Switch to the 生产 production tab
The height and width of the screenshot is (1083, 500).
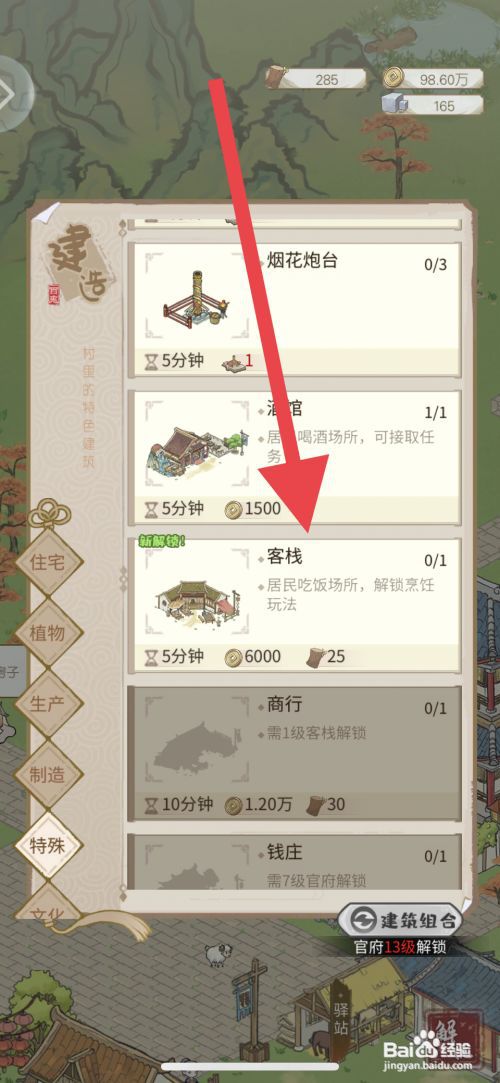coord(48,703)
